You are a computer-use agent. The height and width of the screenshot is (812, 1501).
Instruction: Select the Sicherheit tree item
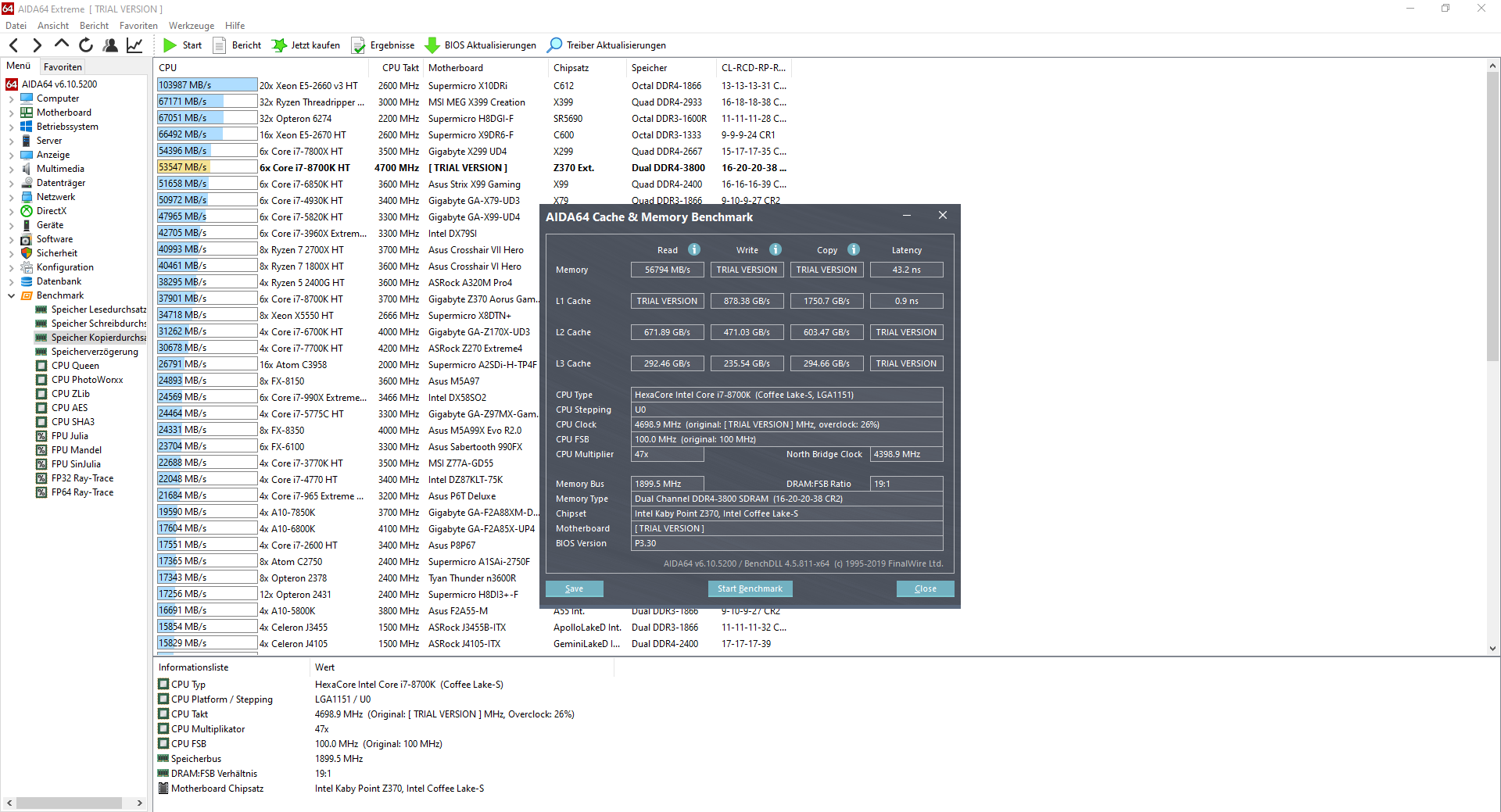pos(57,253)
